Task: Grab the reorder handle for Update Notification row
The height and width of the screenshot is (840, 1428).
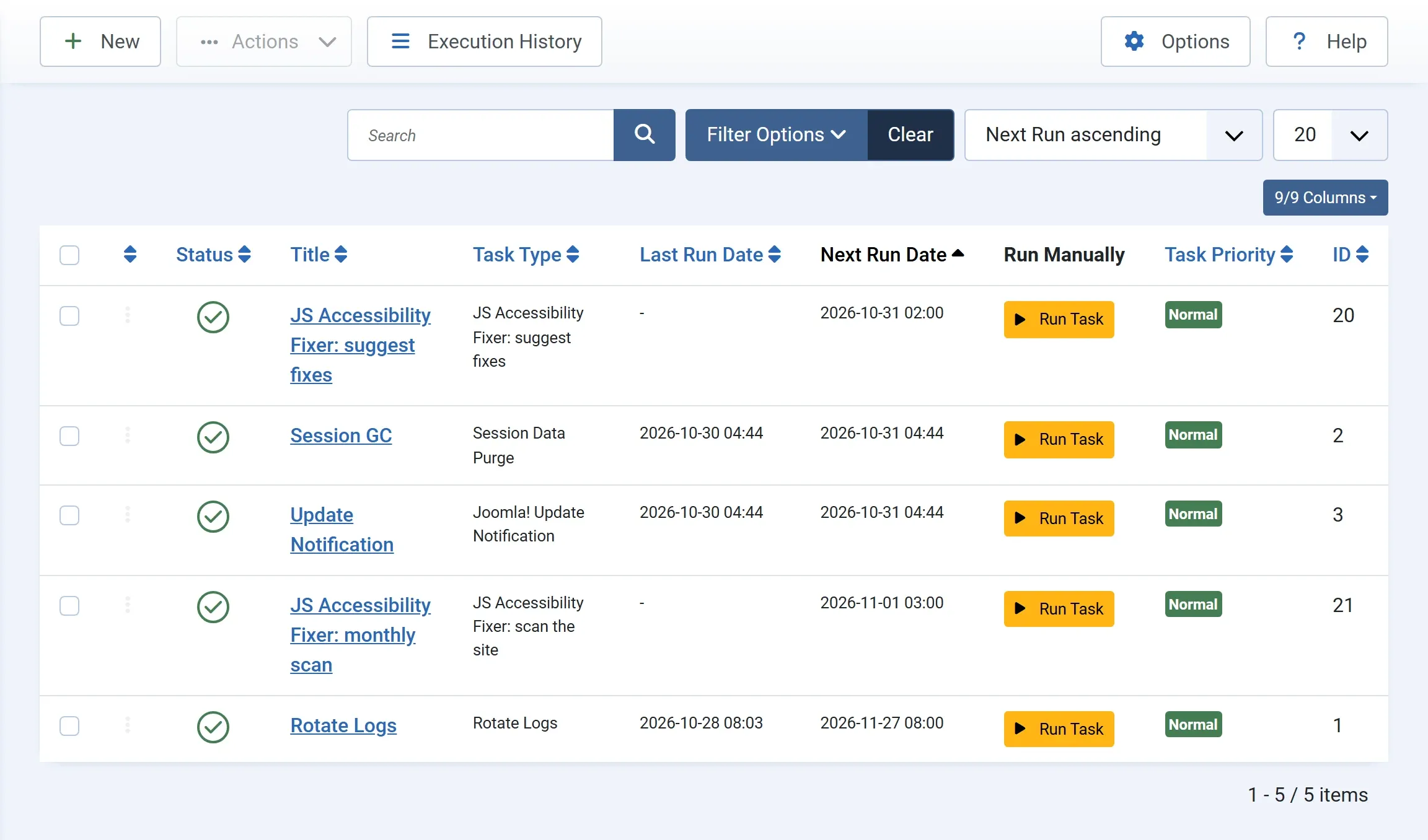Action: coord(128,515)
